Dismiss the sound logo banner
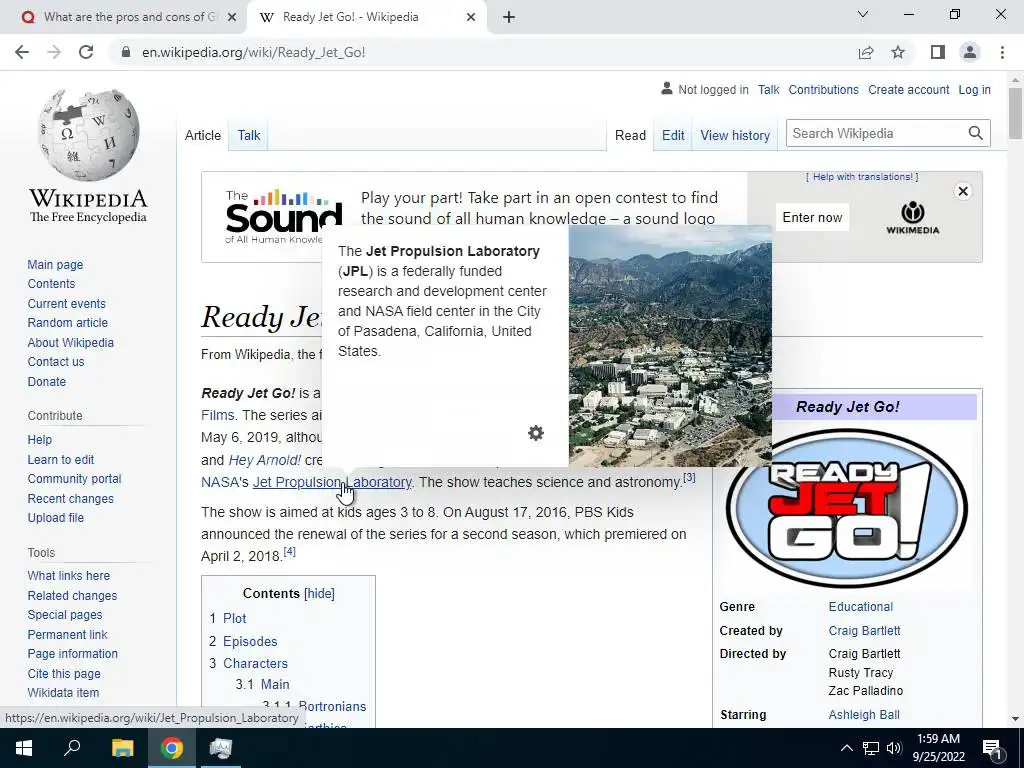This screenshot has height=768, width=1024. [x=963, y=191]
